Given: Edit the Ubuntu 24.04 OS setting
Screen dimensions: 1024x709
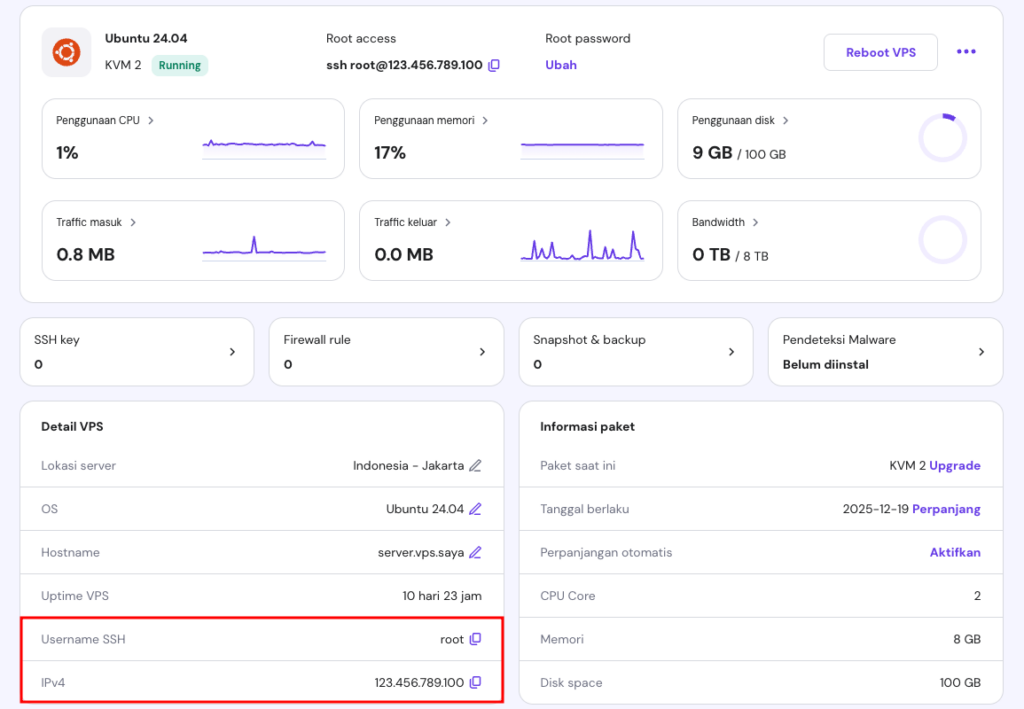Looking at the screenshot, I should [475, 509].
